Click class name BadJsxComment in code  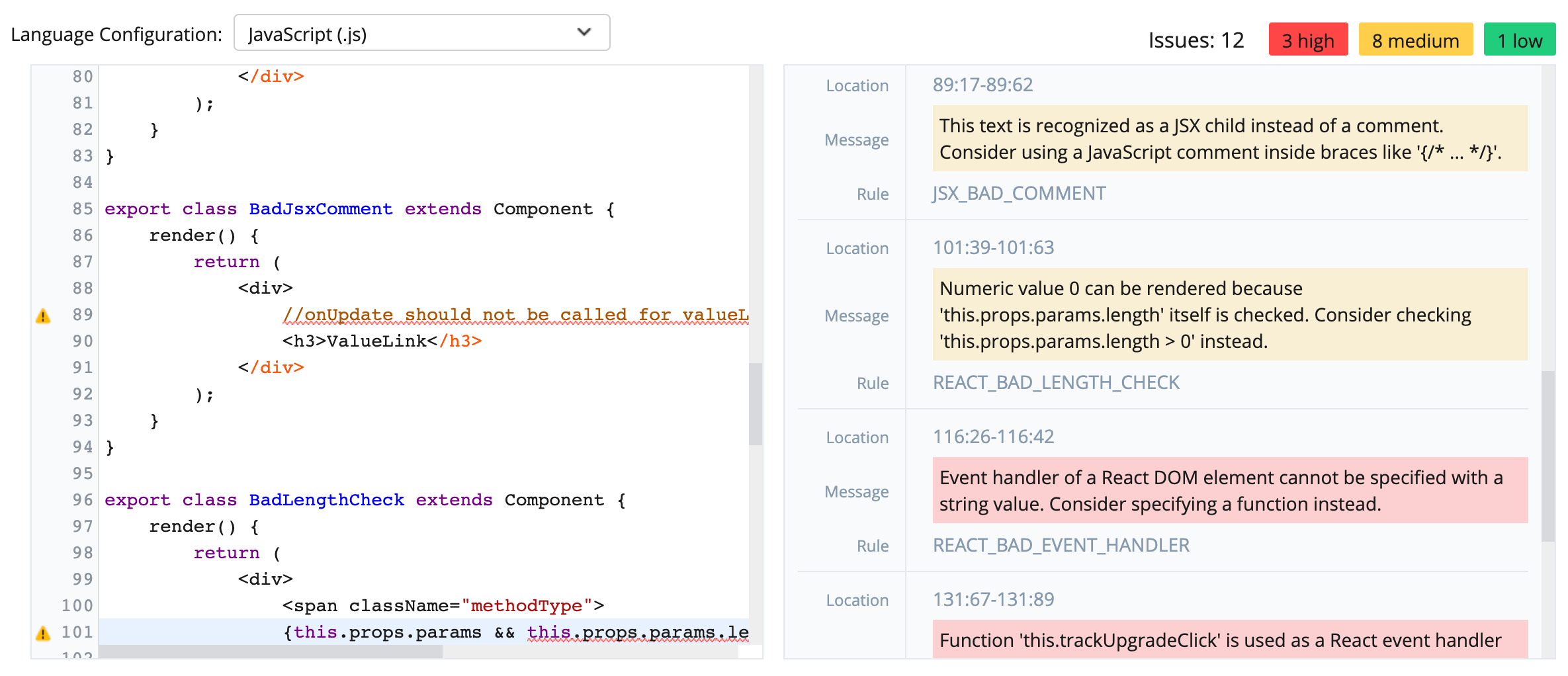321,209
